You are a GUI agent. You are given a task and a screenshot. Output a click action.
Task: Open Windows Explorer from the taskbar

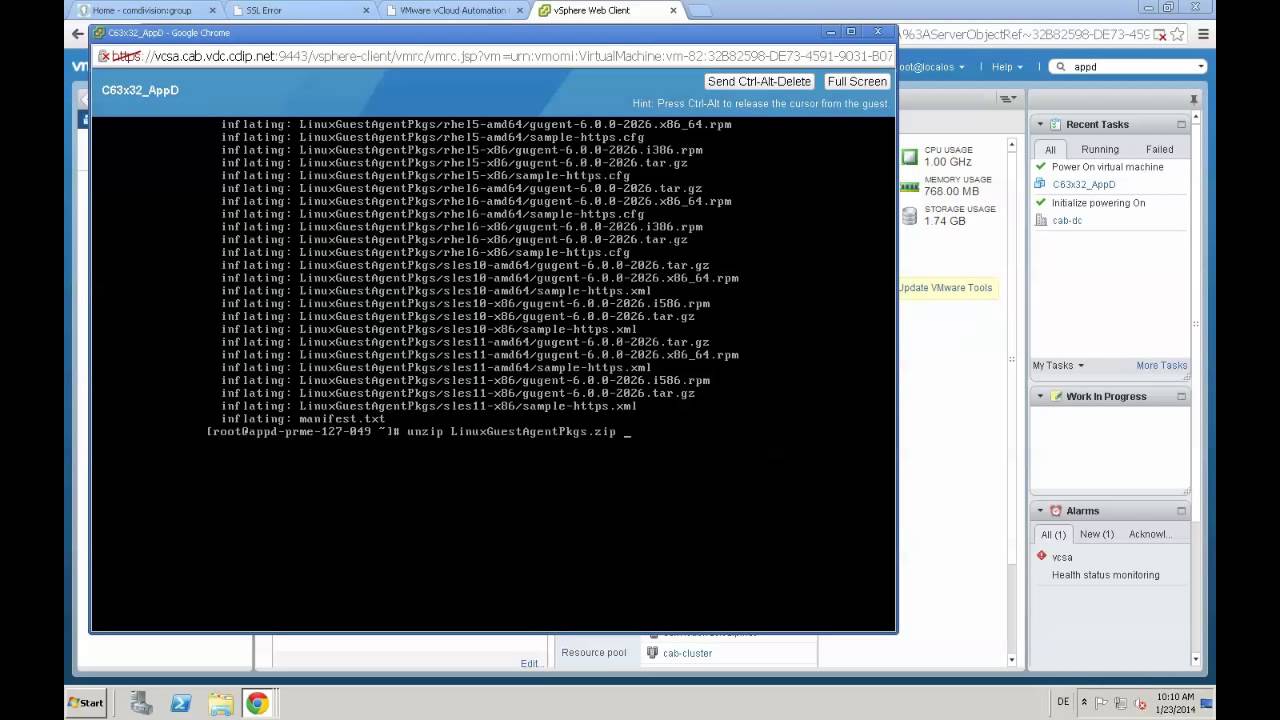point(220,704)
